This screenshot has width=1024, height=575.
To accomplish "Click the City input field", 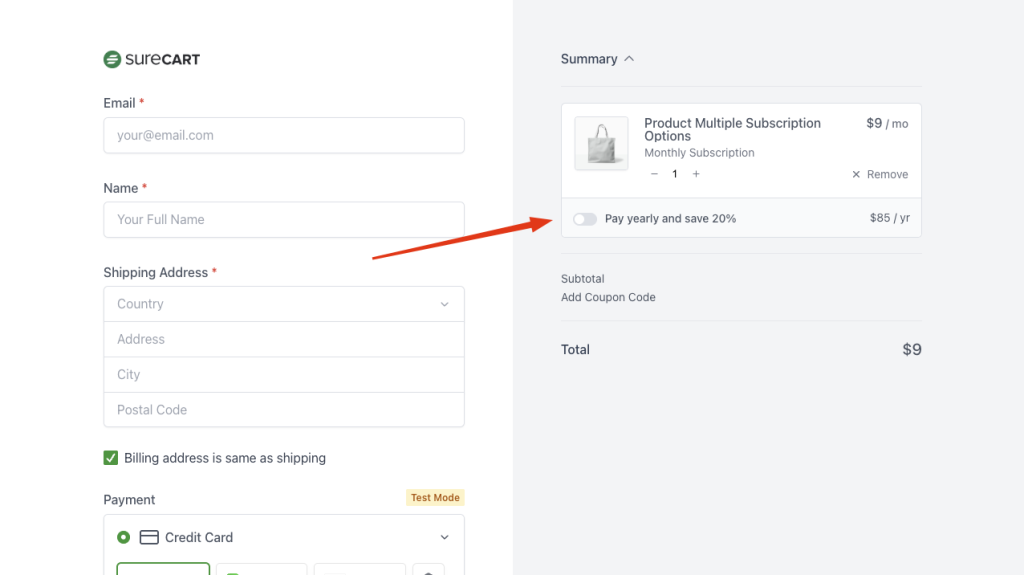I will (283, 374).
